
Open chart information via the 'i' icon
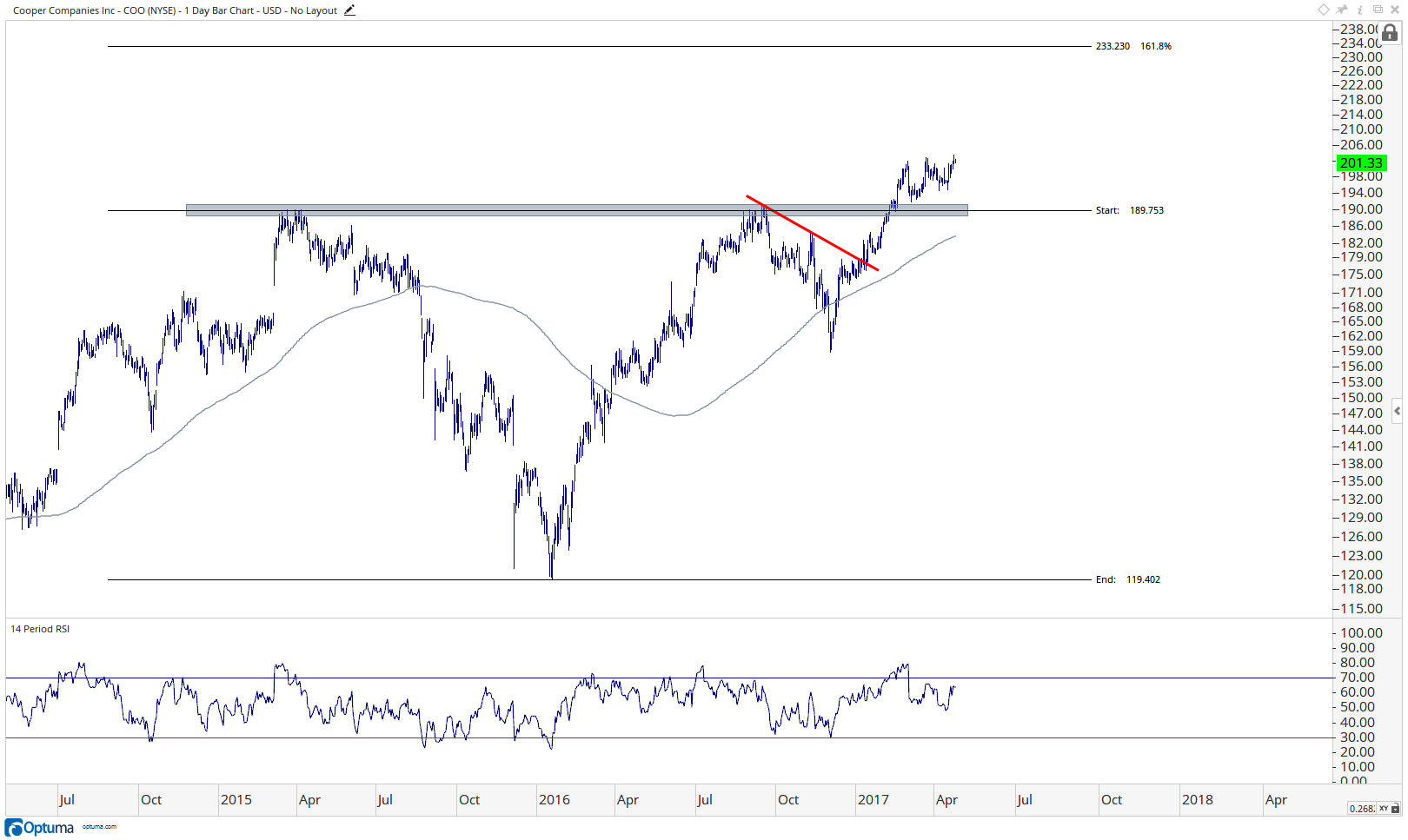click(x=1360, y=10)
